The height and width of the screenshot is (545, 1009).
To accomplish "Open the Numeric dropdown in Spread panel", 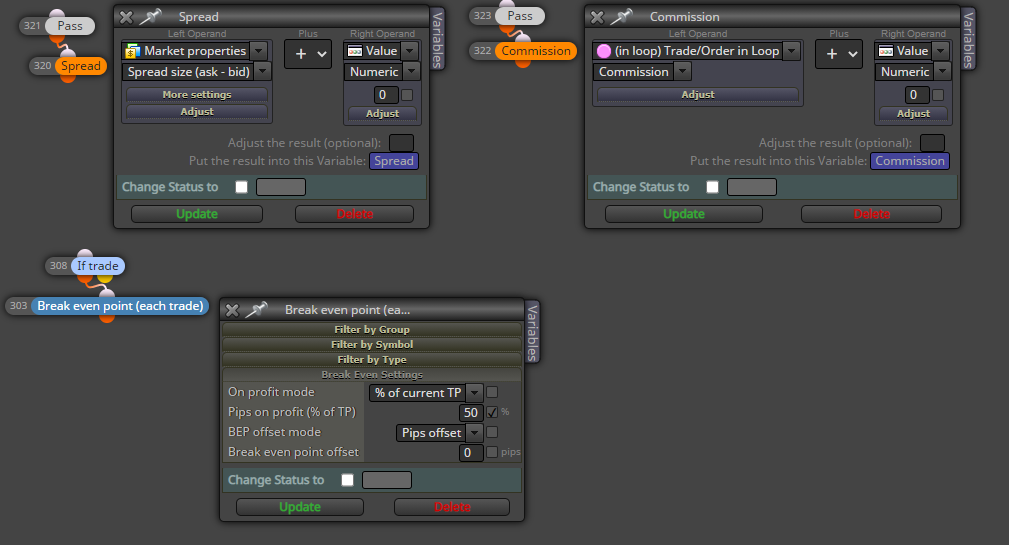I will click(x=412, y=71).
